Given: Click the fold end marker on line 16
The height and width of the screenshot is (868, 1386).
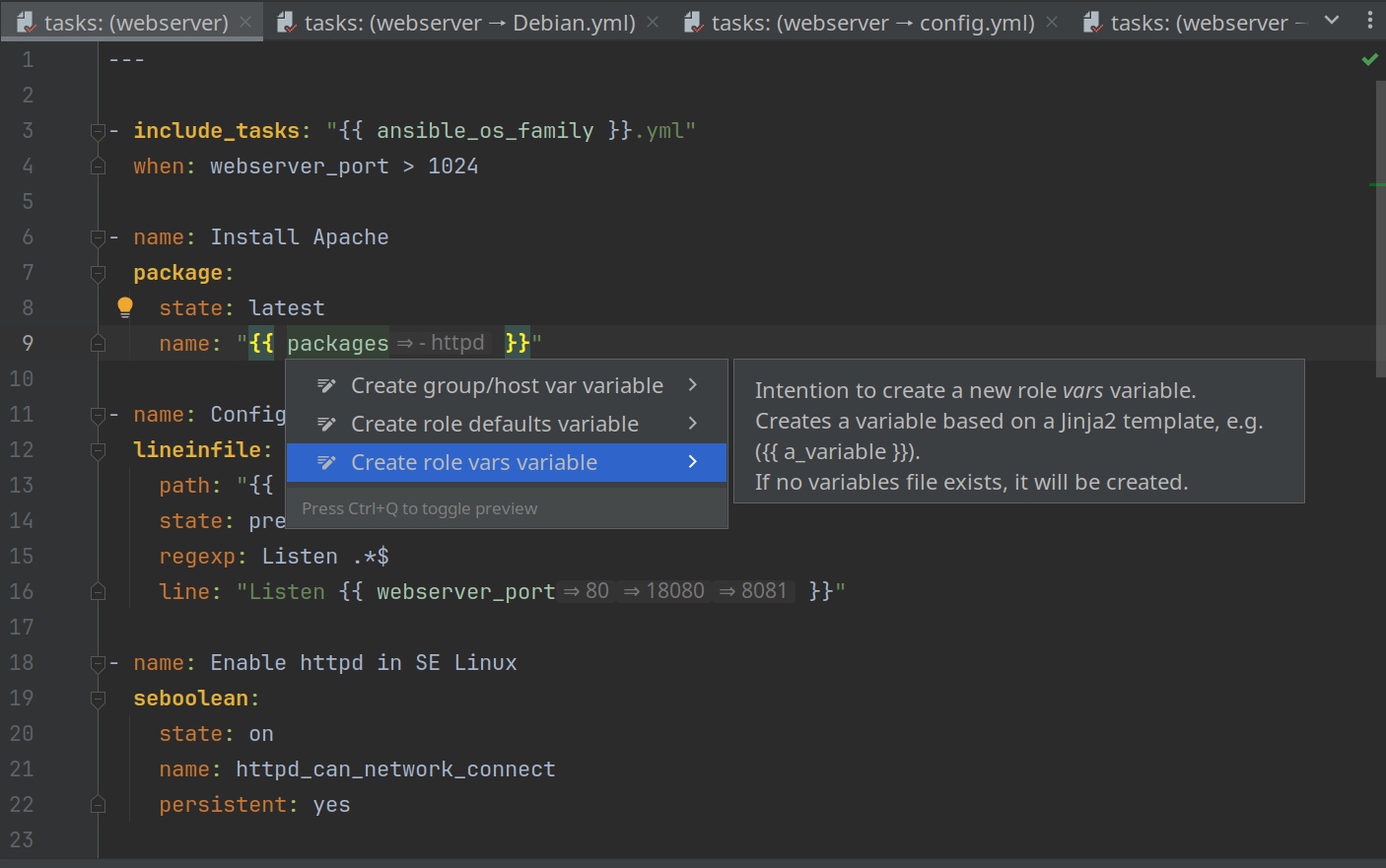Looking at the screenshot, I should click(98, 591).
